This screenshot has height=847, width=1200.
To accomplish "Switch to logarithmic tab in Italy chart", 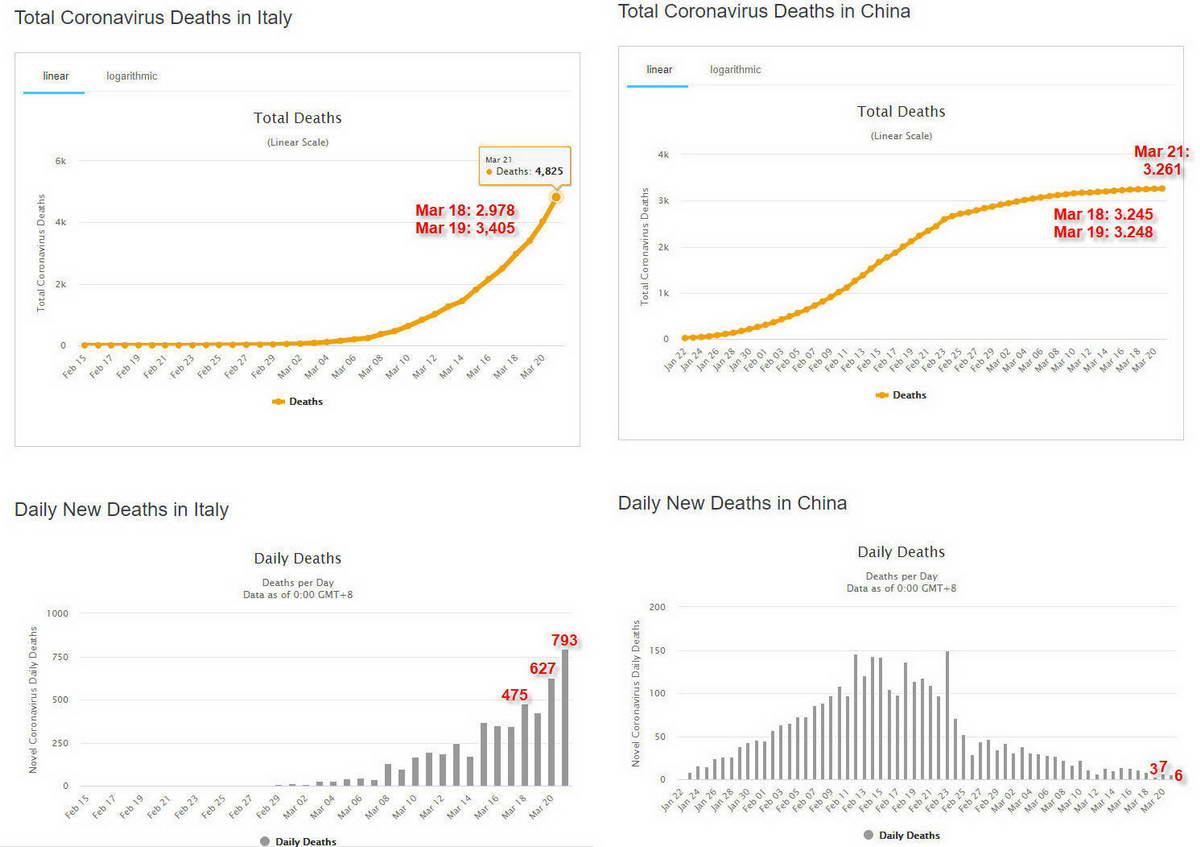I will click(x=132, y=76).
